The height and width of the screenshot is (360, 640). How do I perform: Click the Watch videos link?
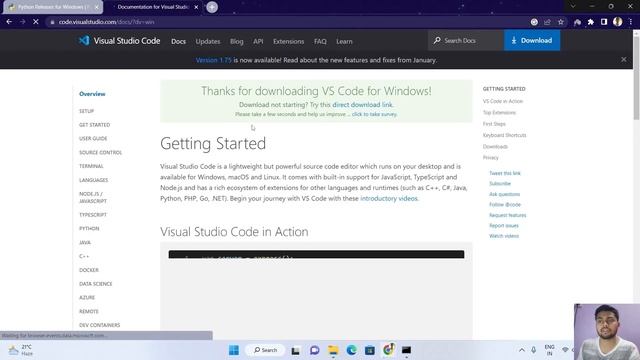(504, 236)
